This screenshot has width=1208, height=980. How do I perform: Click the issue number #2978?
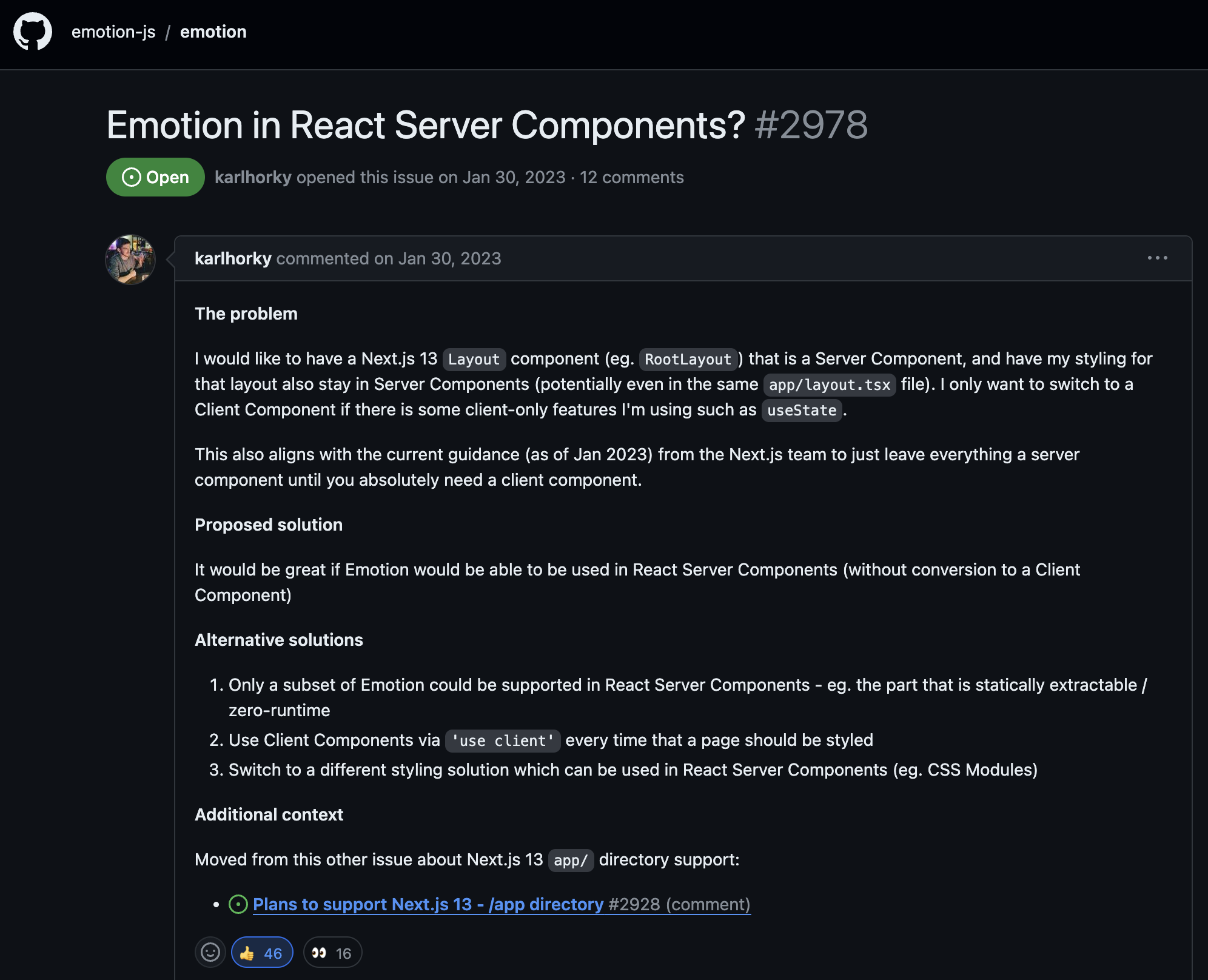click(x=811, y=125)
